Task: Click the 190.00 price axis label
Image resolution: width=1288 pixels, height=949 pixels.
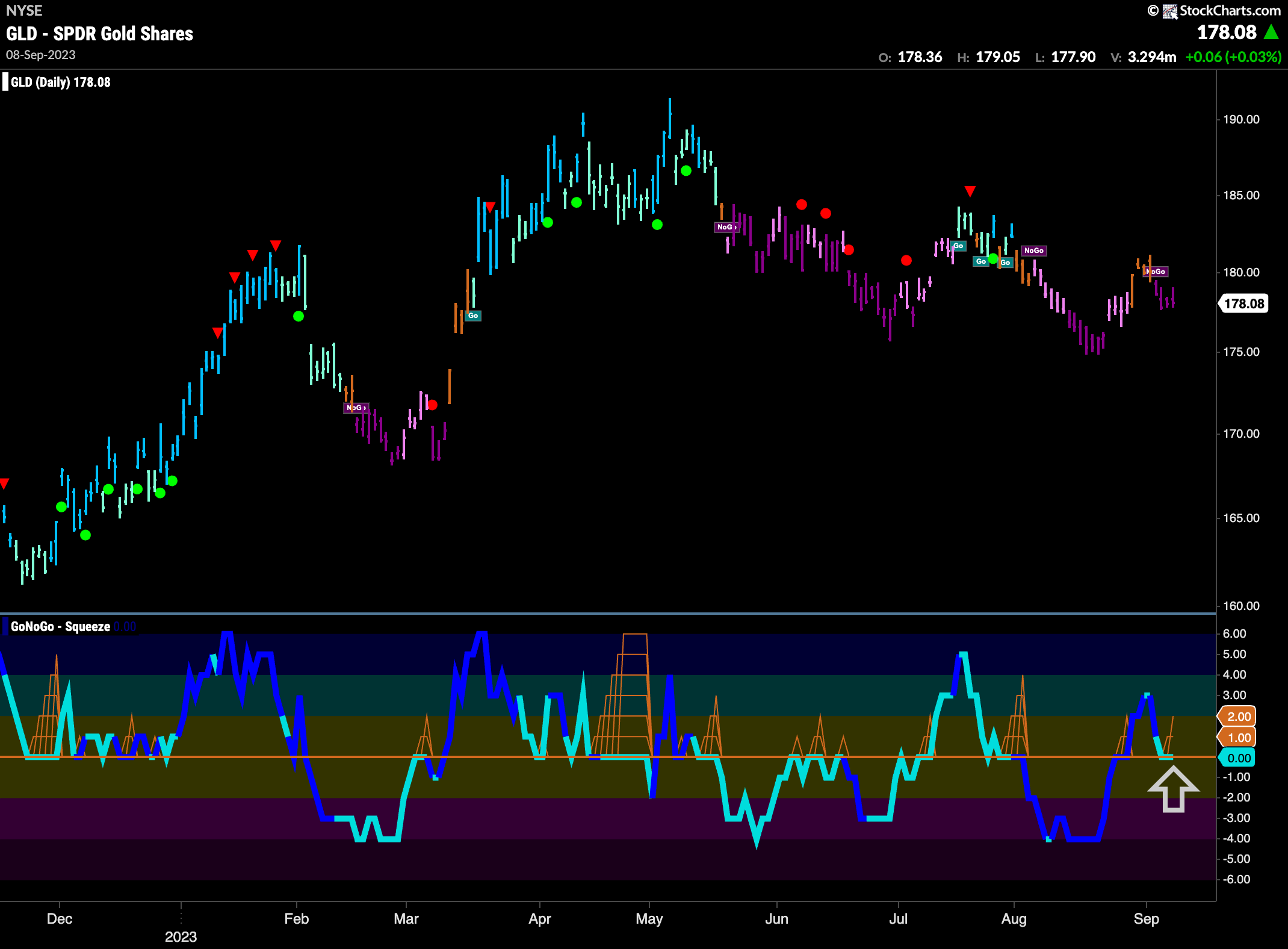Action: pyautogui.click(x=1241, y=119)
